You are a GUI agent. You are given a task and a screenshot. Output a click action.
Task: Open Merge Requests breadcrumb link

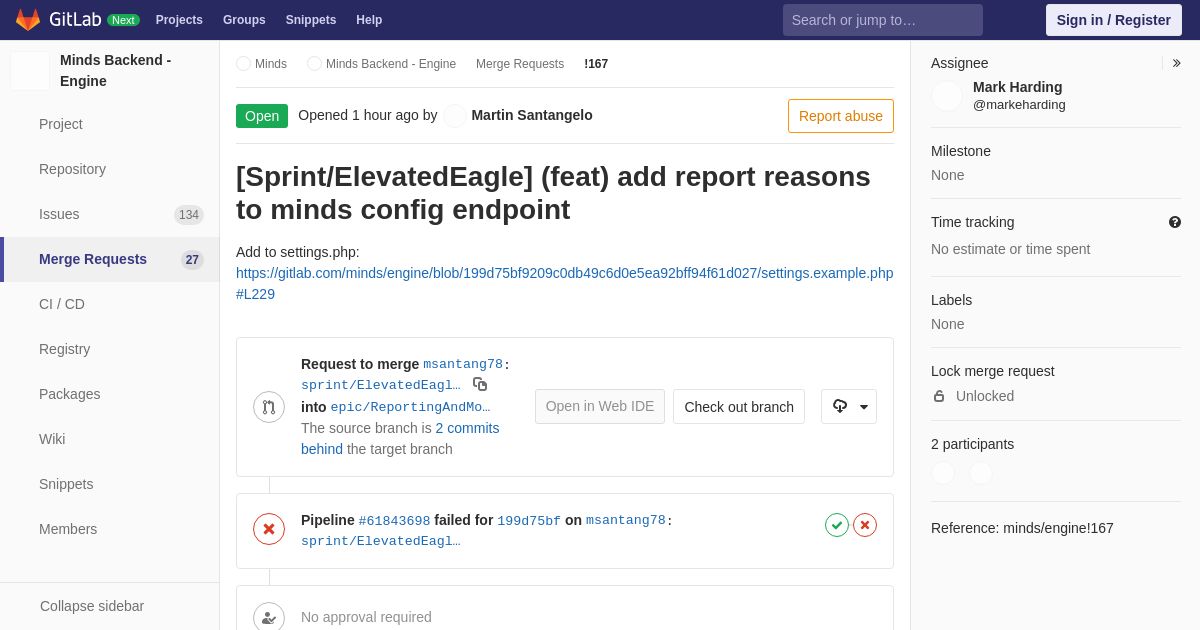pos(520,64)
